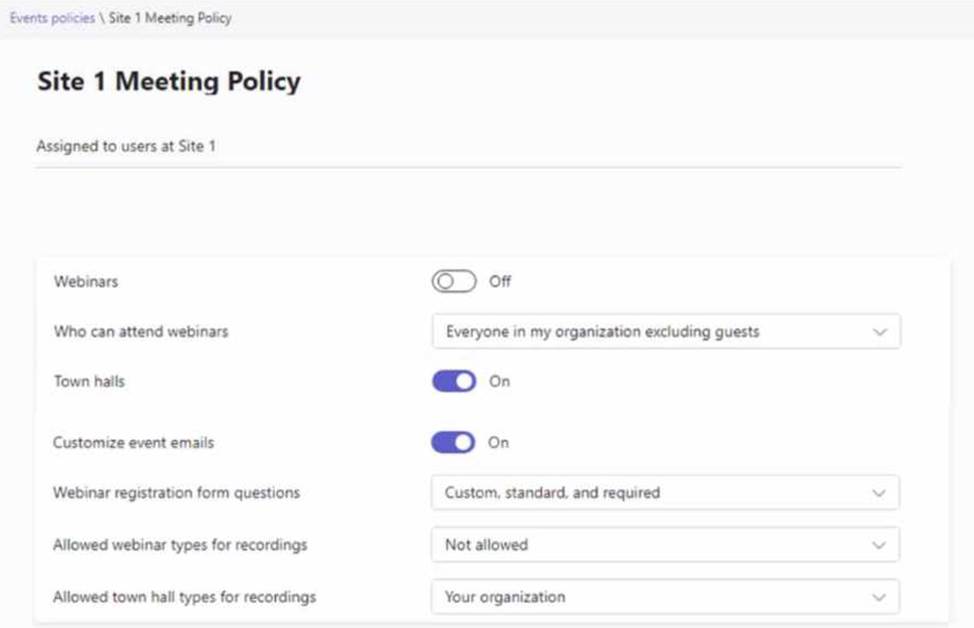974x628 pixels.
Task: Click the Who can attend webinars label
Action: coord(140,331)
